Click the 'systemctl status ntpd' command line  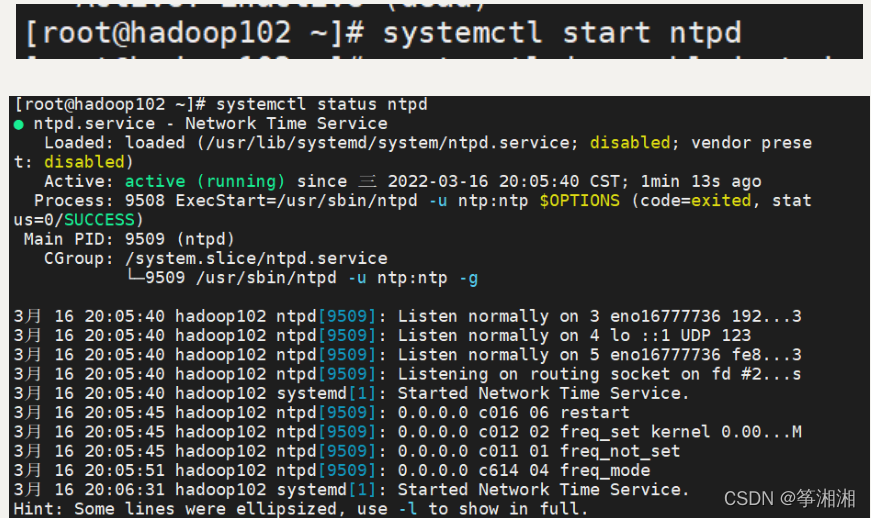pyautogui.click(x=221, y=104)
